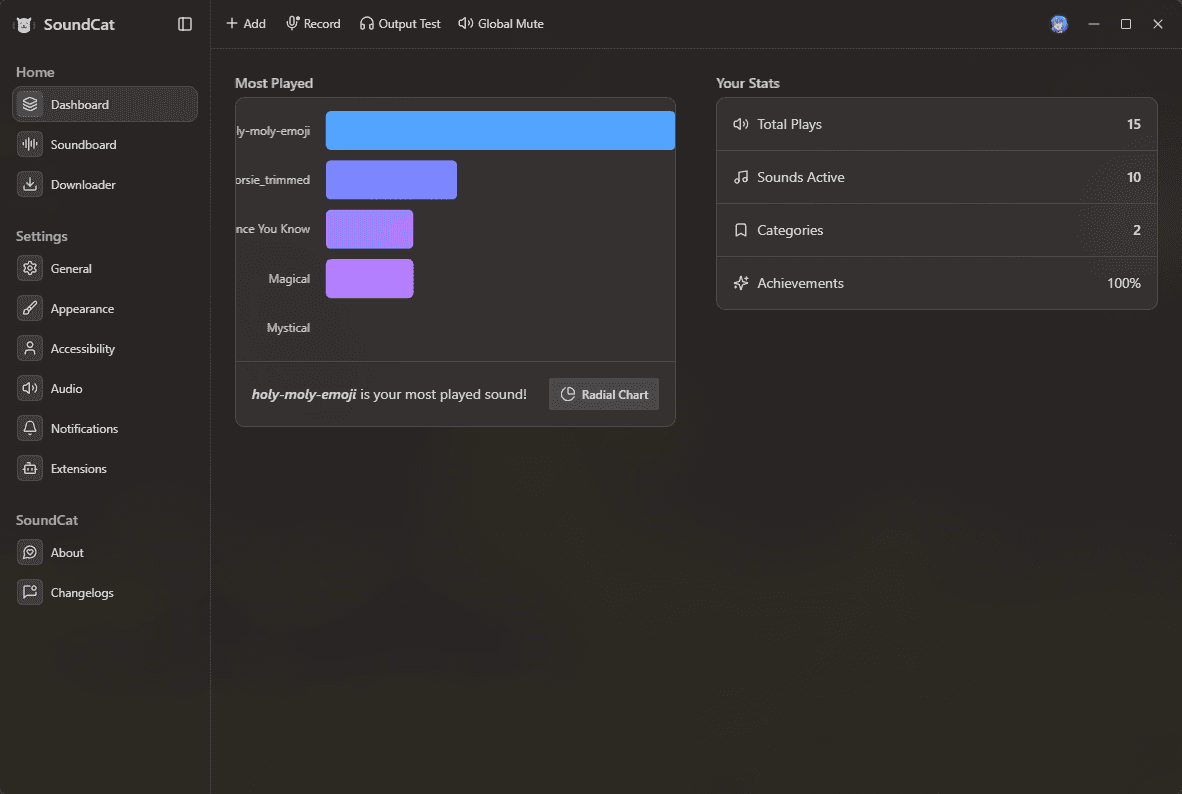Click the Notifications bell icon
Screen dimensions: 1182x794
tap(30, 429)
